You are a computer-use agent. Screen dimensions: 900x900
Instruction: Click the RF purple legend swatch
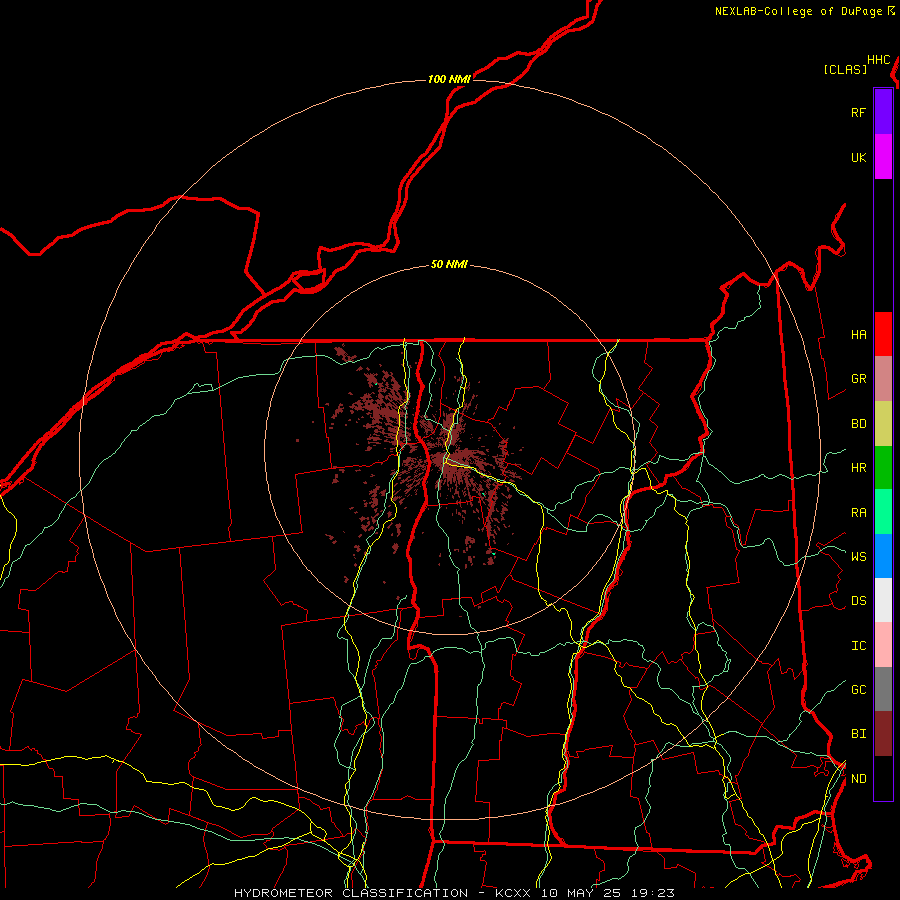pos(883,112)
